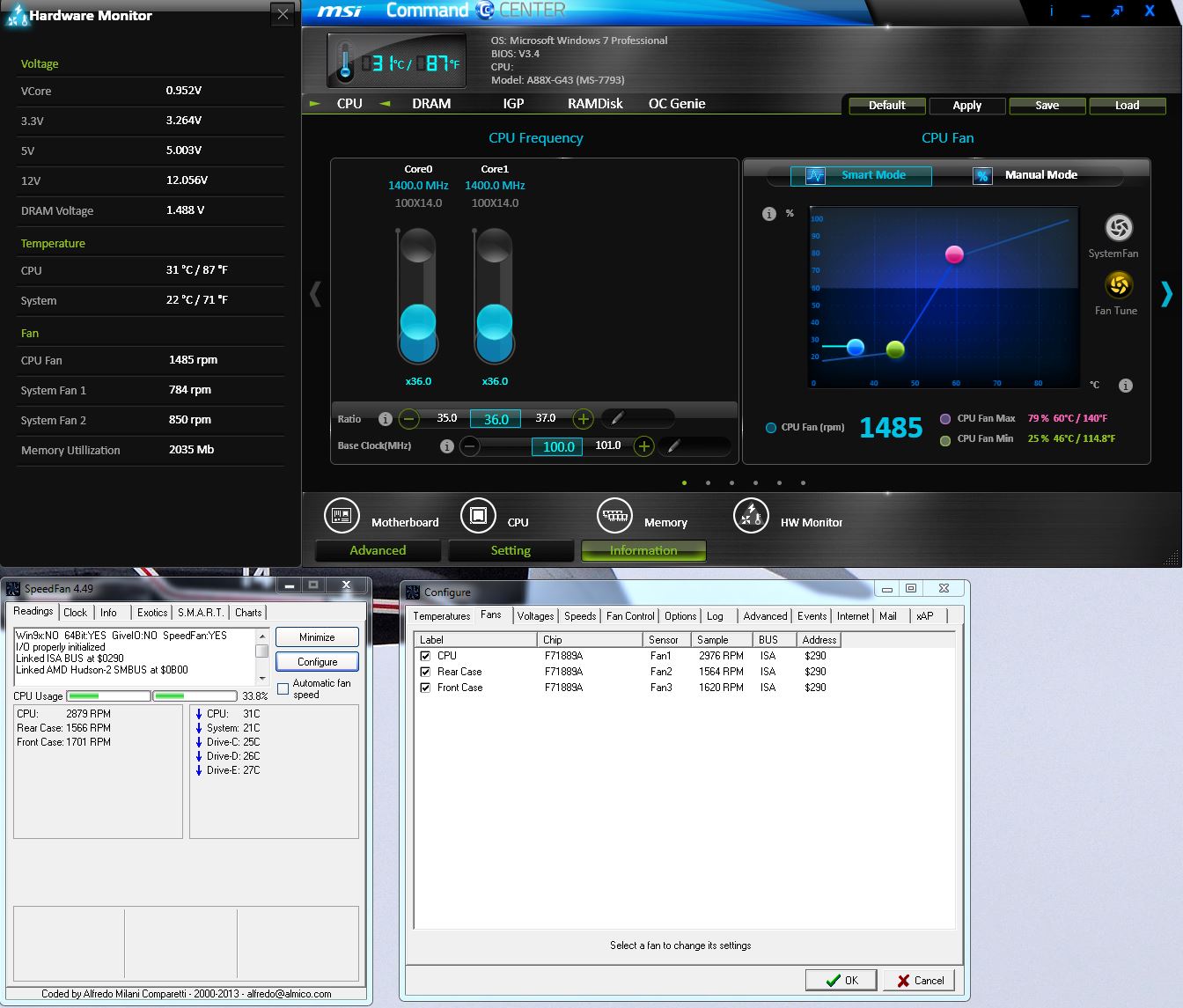Open the Memory information icon
The height and width of the screenshot is (1008, 1183).
[x=614, y=516]
